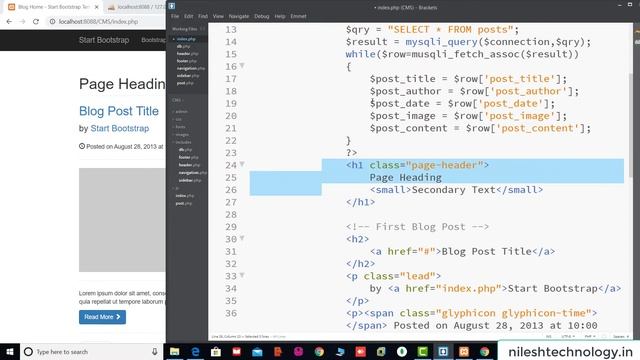Open the Microsoft Store taskbar icon
640x360 pixels.
(x=216, y=351)
